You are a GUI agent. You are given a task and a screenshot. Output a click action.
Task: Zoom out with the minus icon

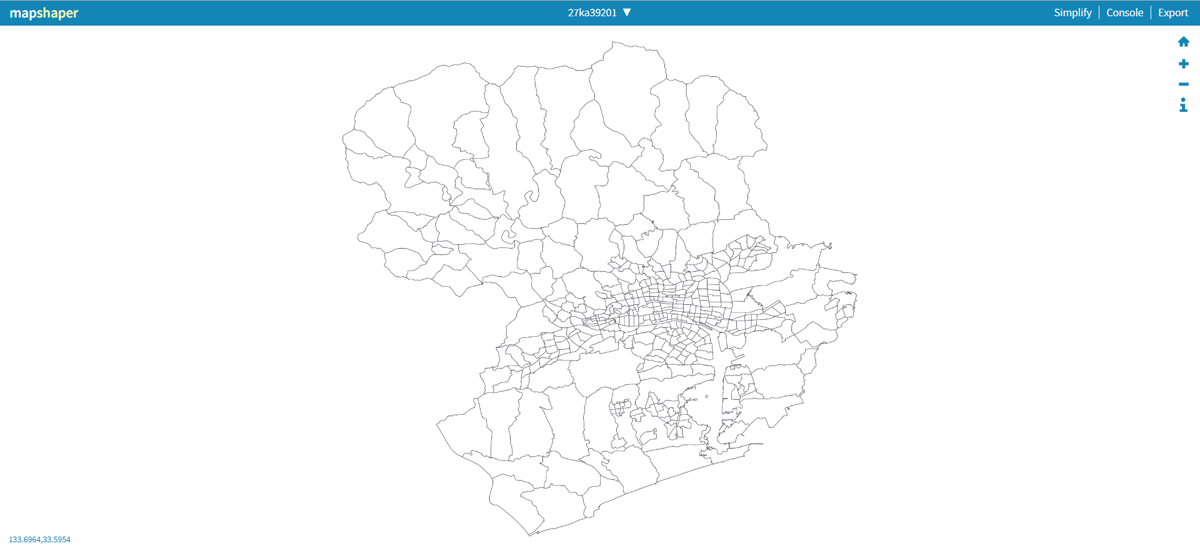pyautogui.click(x=1183, y=84)
